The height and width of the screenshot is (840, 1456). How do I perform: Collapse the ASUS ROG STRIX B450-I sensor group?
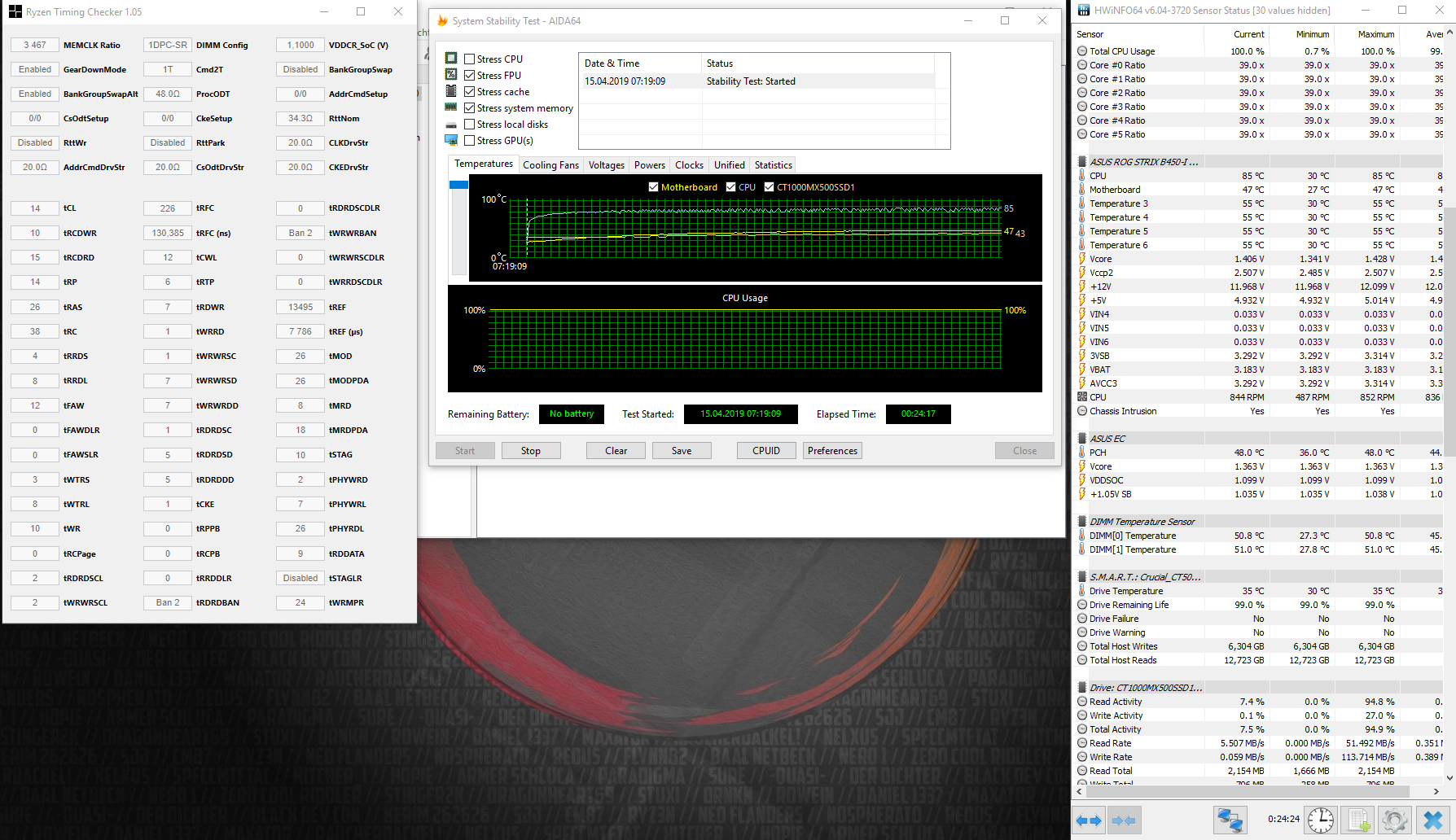(x=1082, y=162)
